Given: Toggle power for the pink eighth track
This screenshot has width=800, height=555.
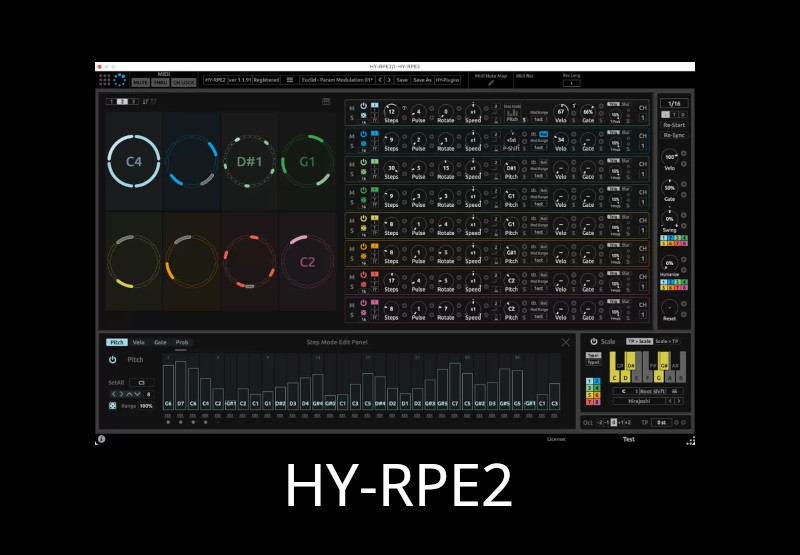Looking at the screenshot, I should 363,303.
